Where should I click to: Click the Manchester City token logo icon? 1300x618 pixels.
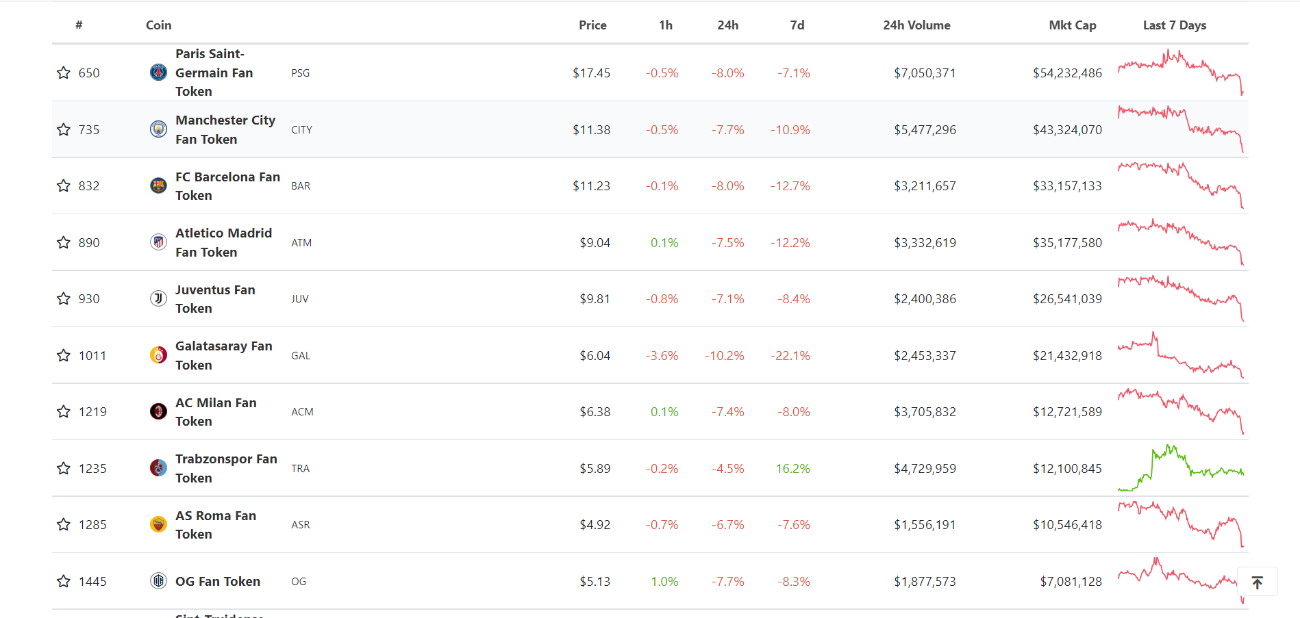[x=158, y=129]
